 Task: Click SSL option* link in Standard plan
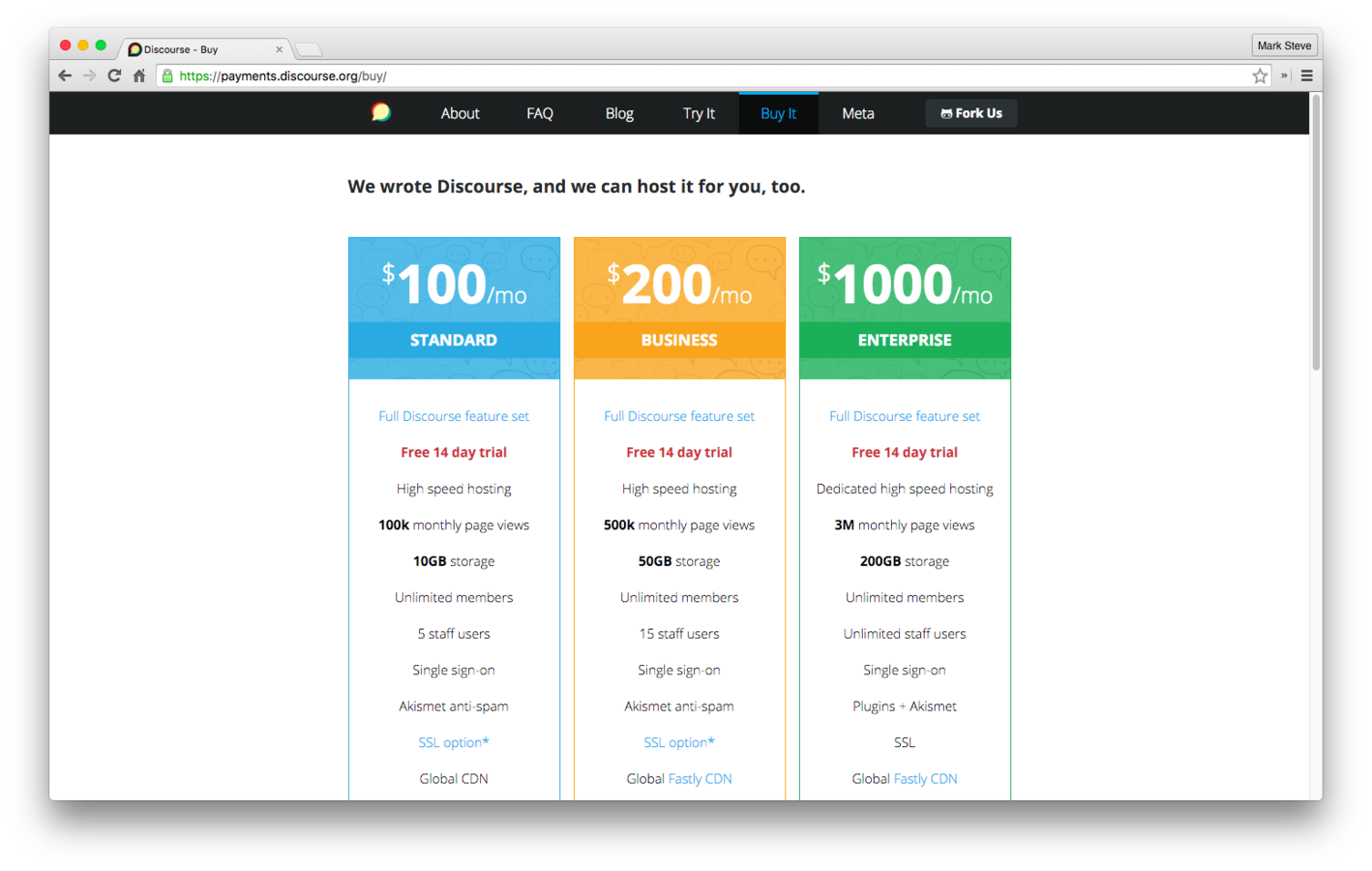(x=454, y=742)
